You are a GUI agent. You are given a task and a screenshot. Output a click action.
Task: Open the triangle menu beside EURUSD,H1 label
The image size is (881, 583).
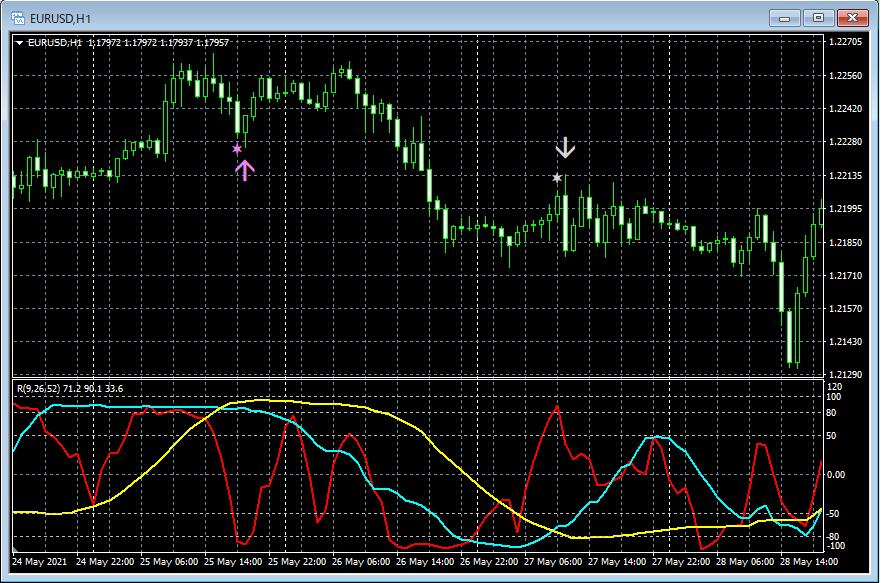click(20, 43)
